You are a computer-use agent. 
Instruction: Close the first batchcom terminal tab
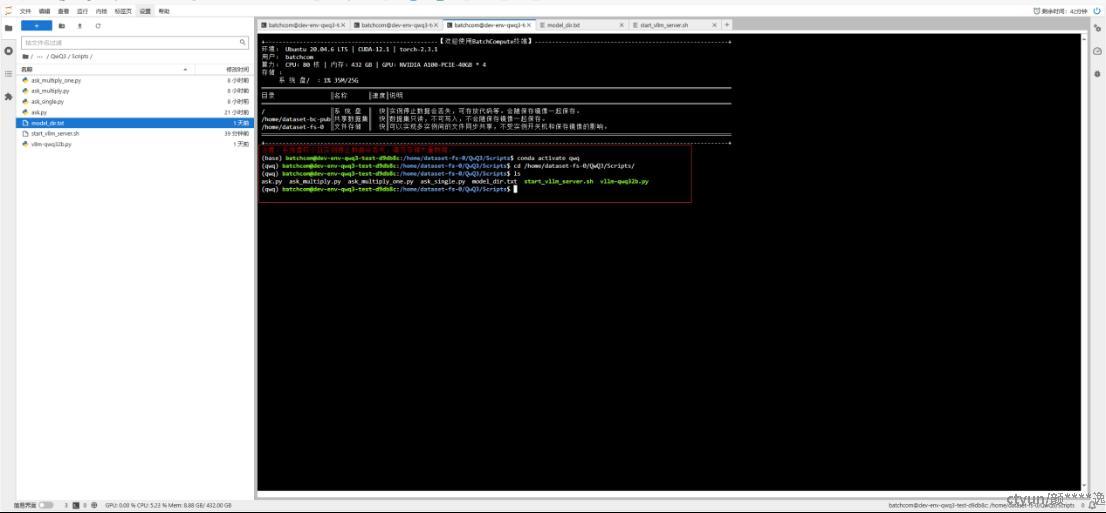(344, 25)
